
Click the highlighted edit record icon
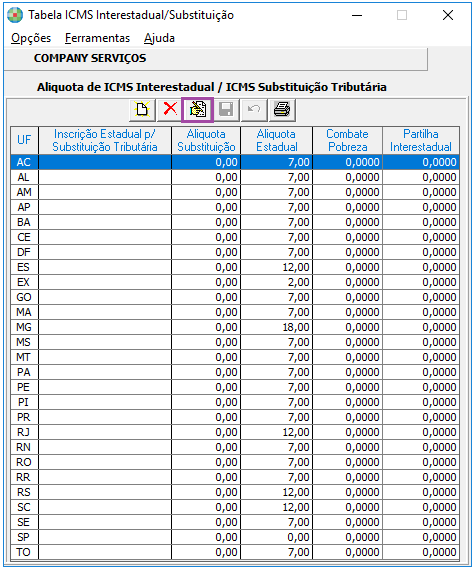click(198, 110)
